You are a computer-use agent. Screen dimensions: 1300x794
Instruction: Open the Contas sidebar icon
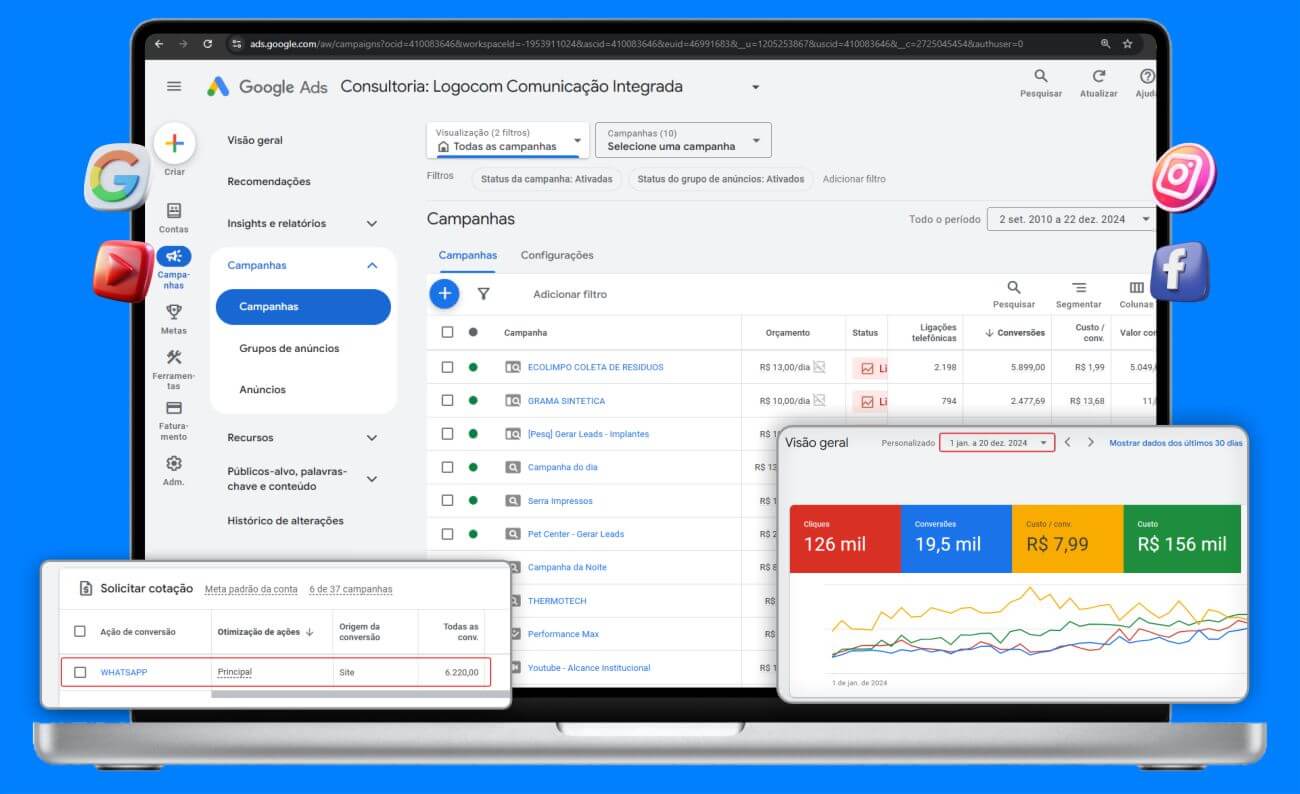(174, 210)
